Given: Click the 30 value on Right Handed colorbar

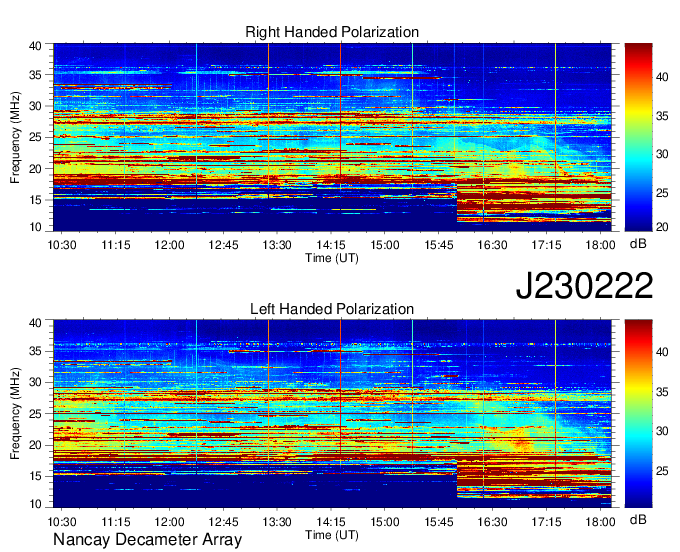Looking at the screenshot, I should coord(662,154).
